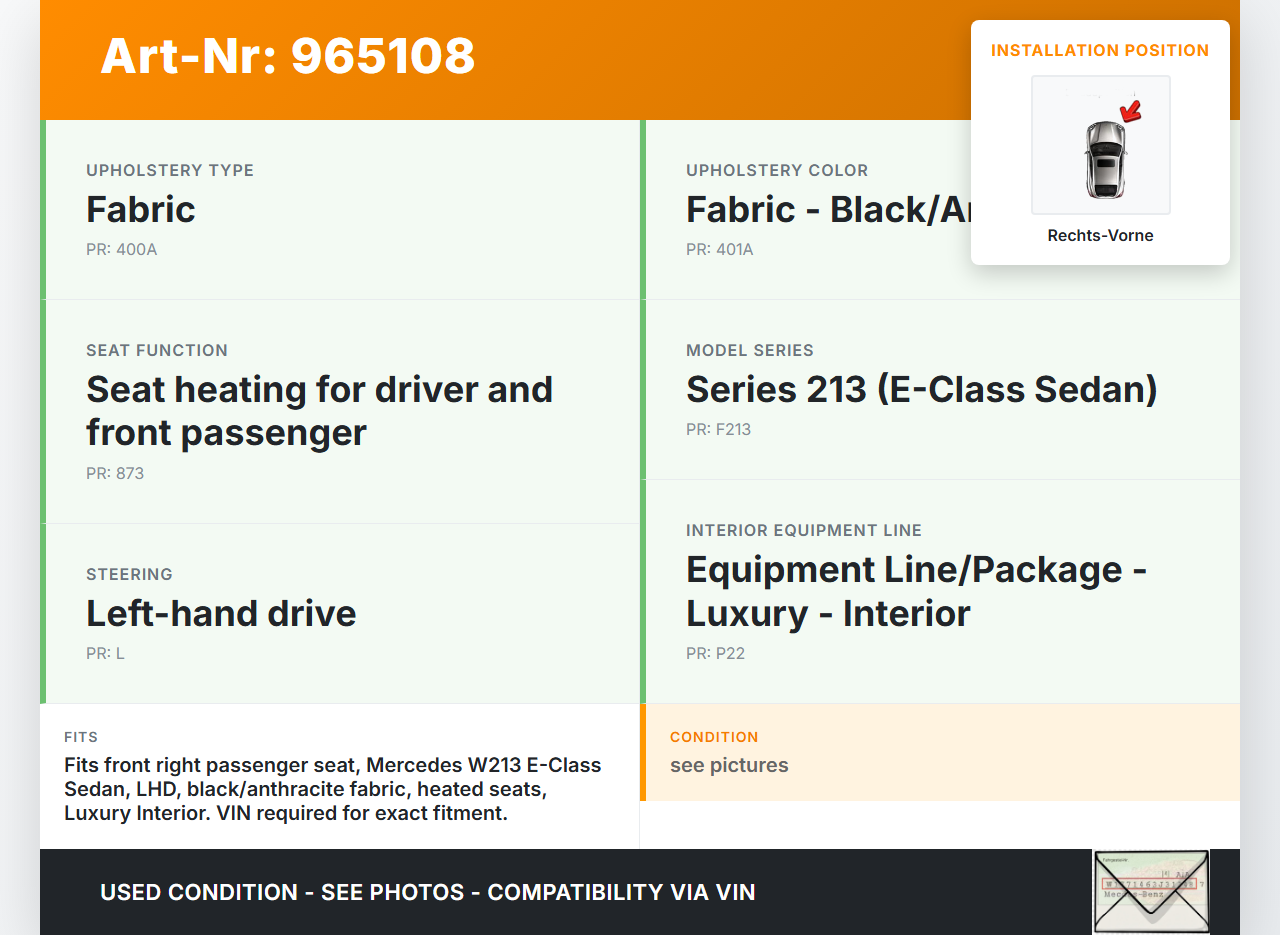Click PR: P22 code
Screen dimensions: 1280x935
[715, 653]
